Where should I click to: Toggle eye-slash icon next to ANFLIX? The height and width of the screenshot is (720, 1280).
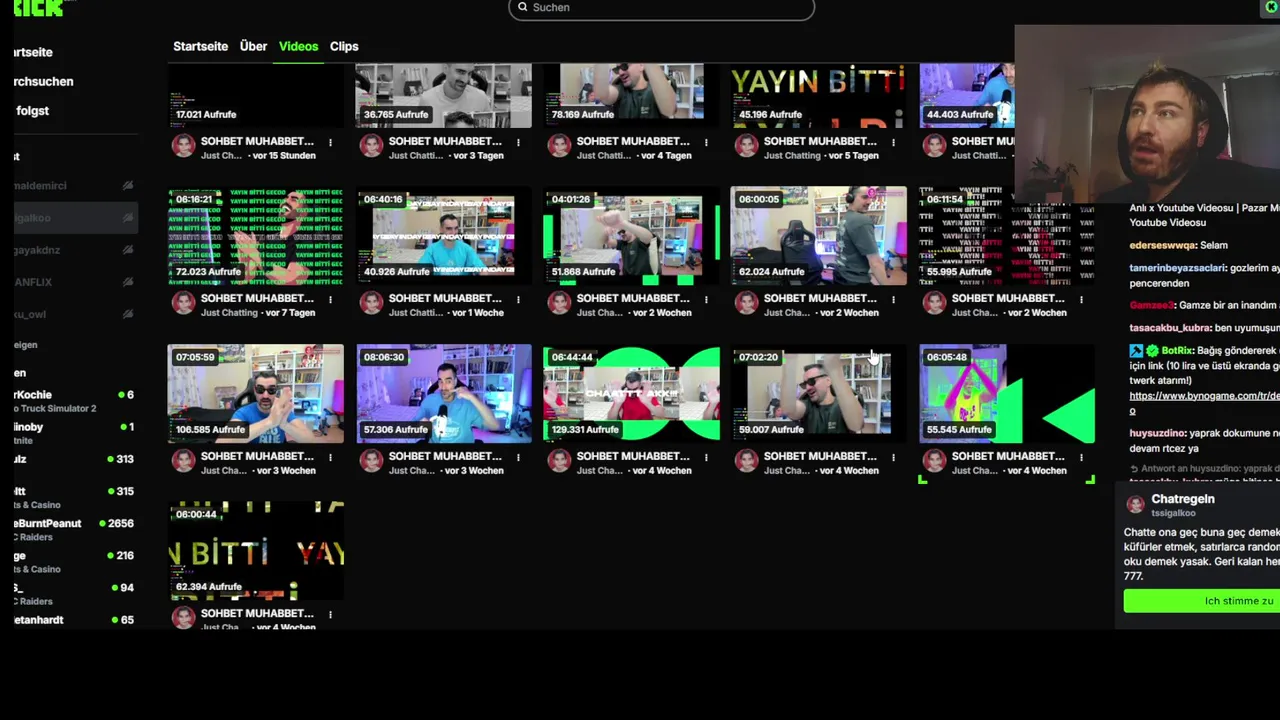point(128,282)
